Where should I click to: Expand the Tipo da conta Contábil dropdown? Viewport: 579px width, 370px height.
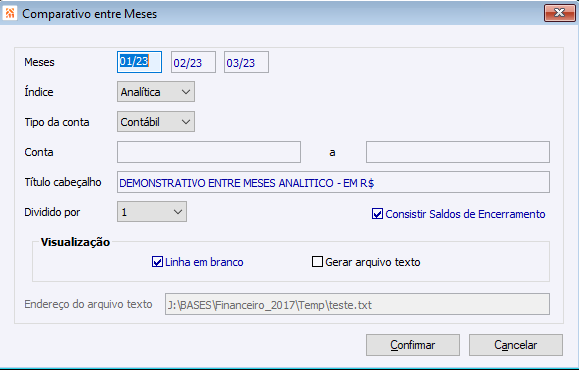tap(156, 122)
